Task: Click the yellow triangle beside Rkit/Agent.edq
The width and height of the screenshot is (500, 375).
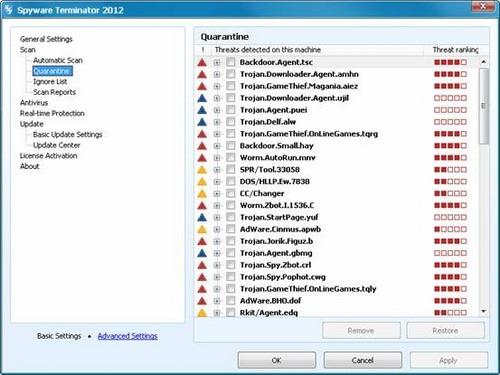Action: click(x=202, y=313)
